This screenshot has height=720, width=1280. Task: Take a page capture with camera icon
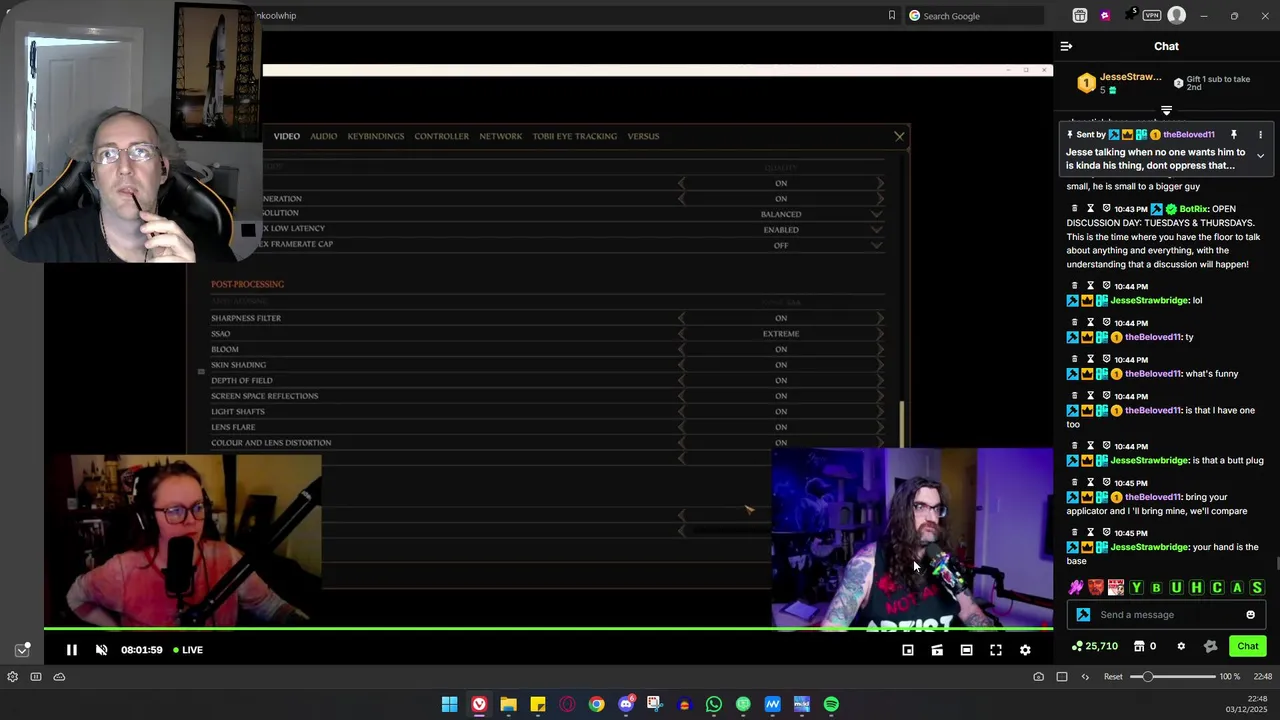click(1039, 677)
